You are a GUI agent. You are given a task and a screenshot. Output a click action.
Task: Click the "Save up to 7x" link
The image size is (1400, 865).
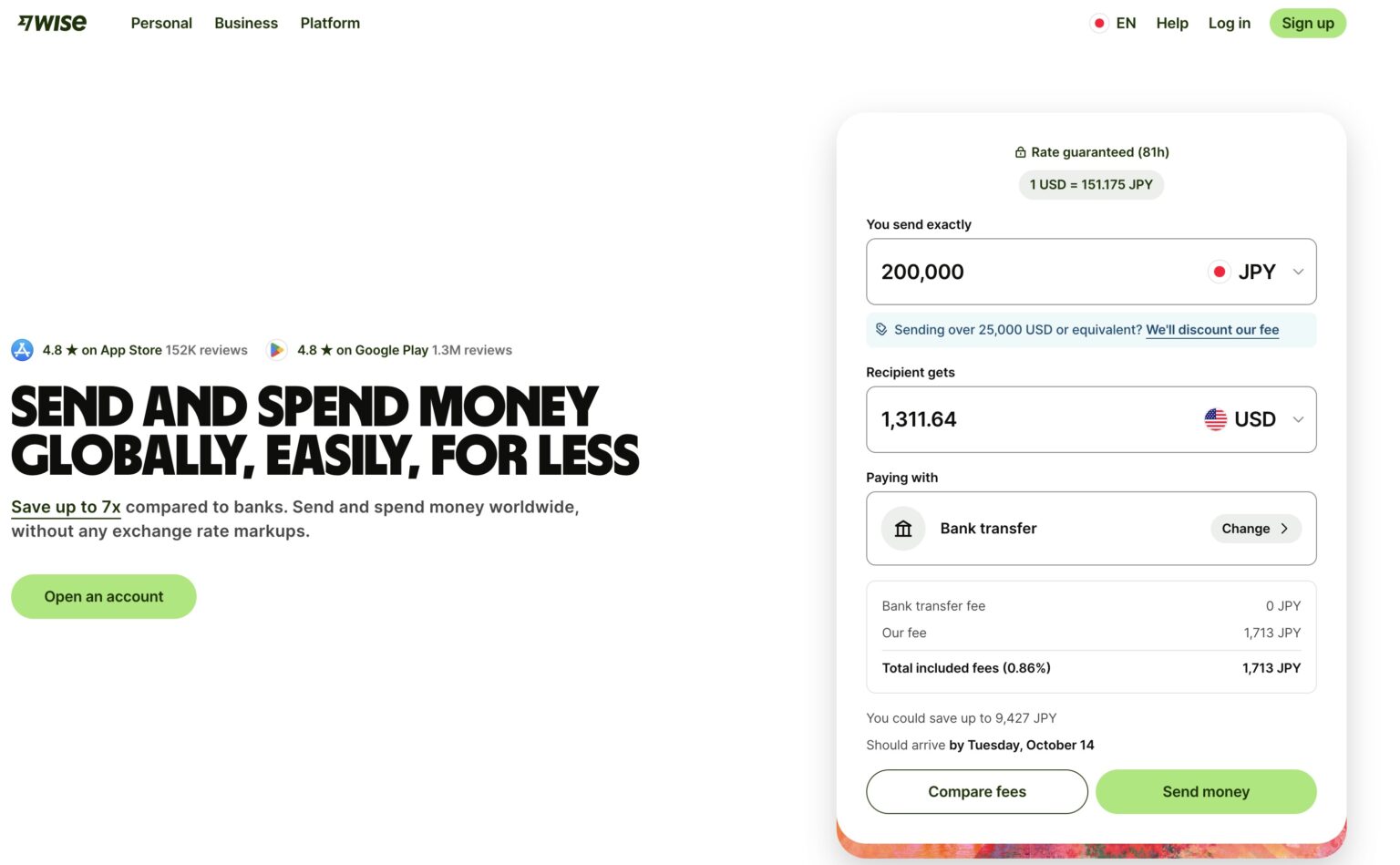point(66,507)
